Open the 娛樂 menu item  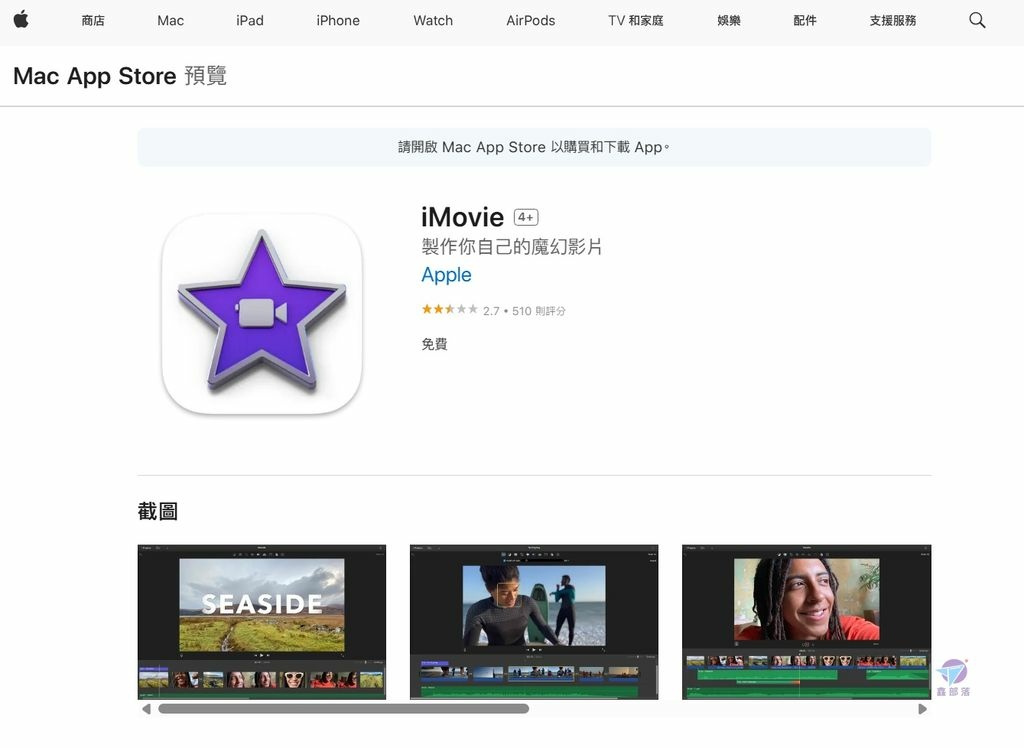tap(729, 20)
